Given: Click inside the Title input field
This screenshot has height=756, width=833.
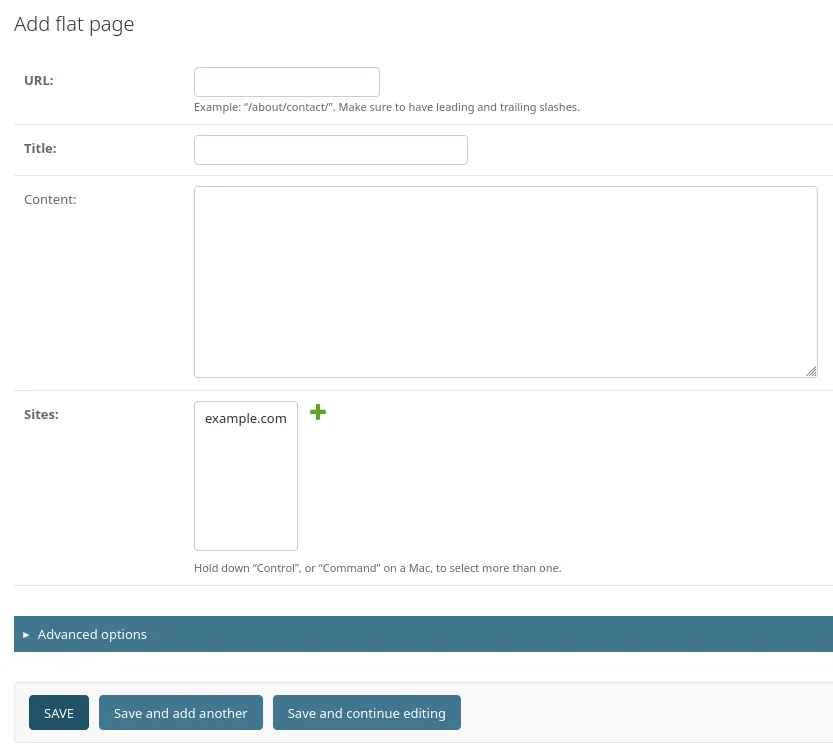Looking at the screenshot, I should (x=330, y=149).
